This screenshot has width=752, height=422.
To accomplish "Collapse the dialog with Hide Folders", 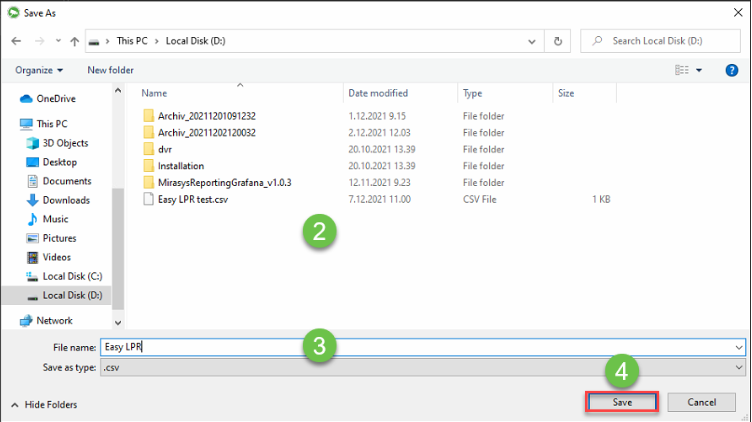I will click(x=44, y=404).
